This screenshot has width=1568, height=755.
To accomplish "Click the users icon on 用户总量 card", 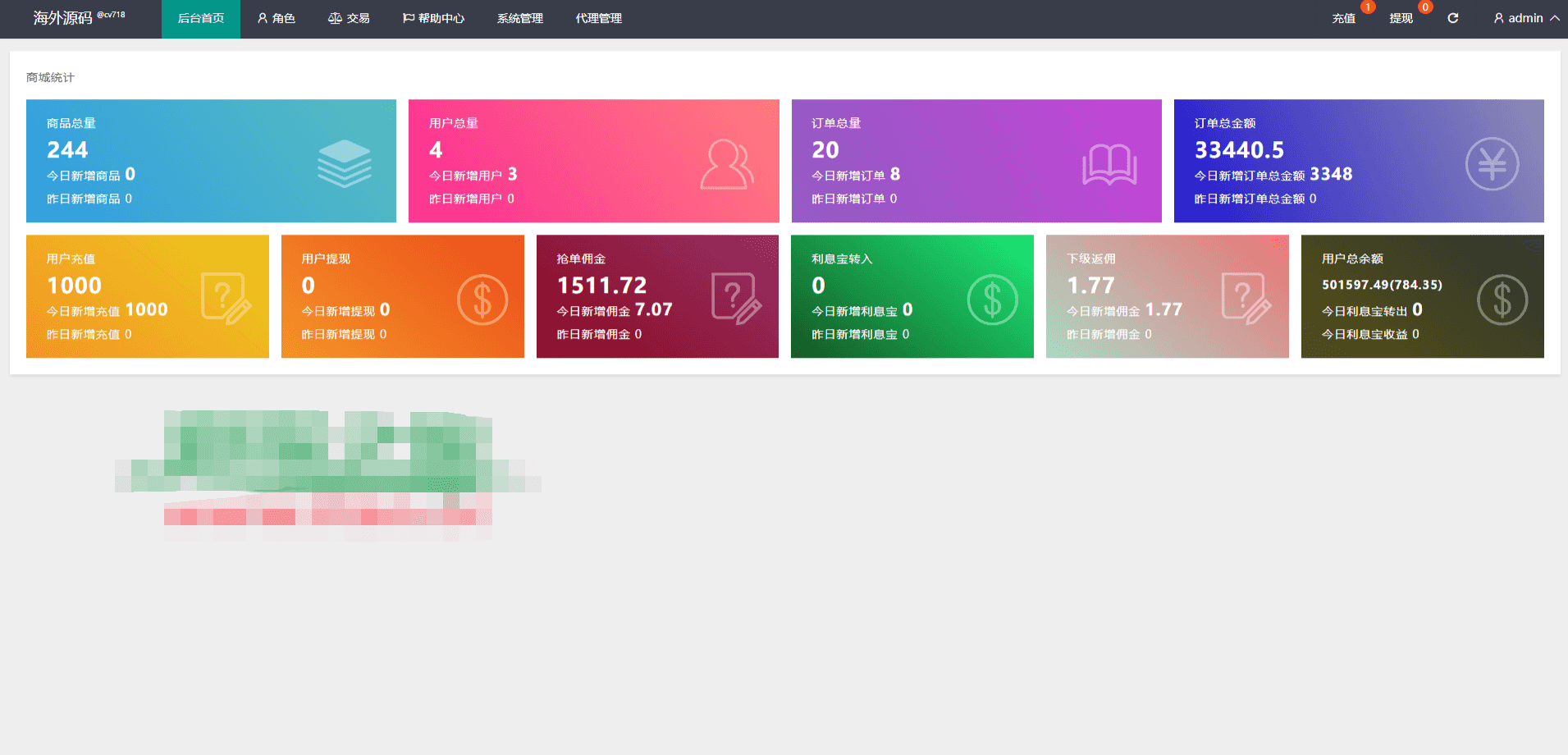I will click(727, 164).
